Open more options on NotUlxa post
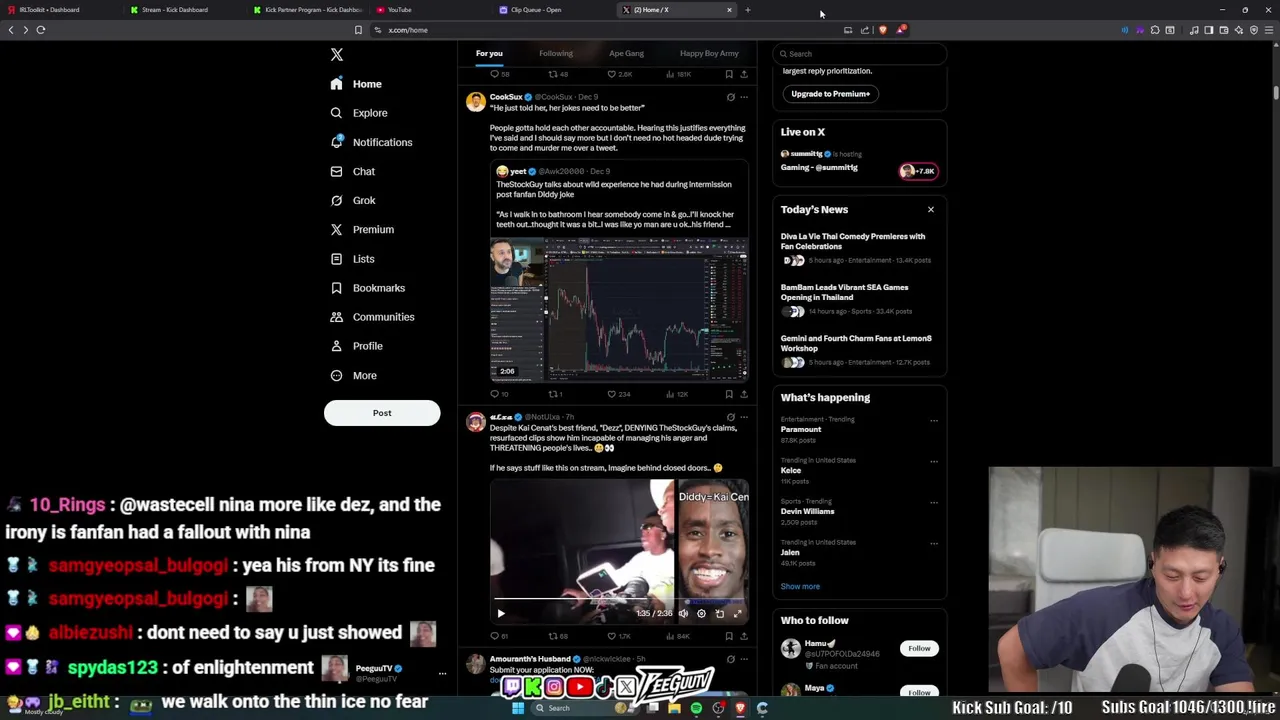1280x720 pixels. (x=743, y=417)
